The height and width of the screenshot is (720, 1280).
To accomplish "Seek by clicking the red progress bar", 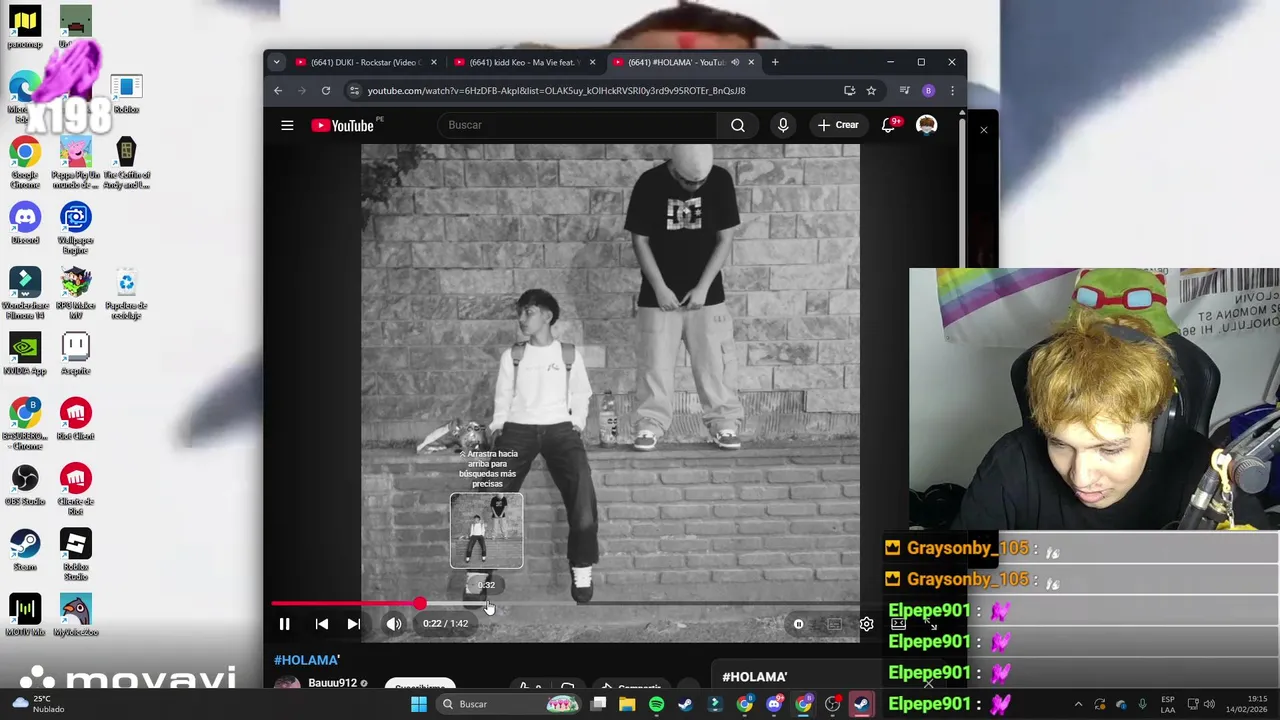I will 345,604.
